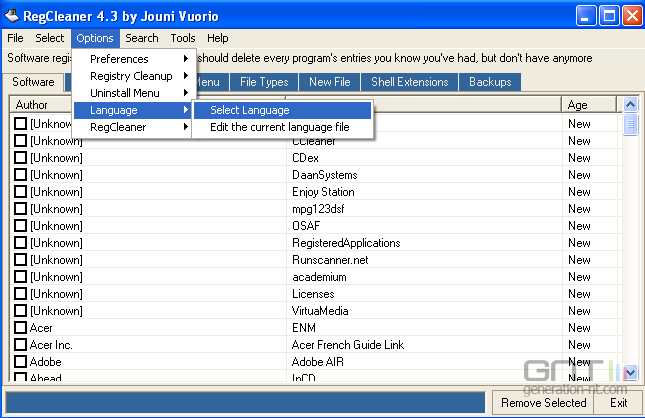Select the Enjoy Station program name

(x=323, y=192)
